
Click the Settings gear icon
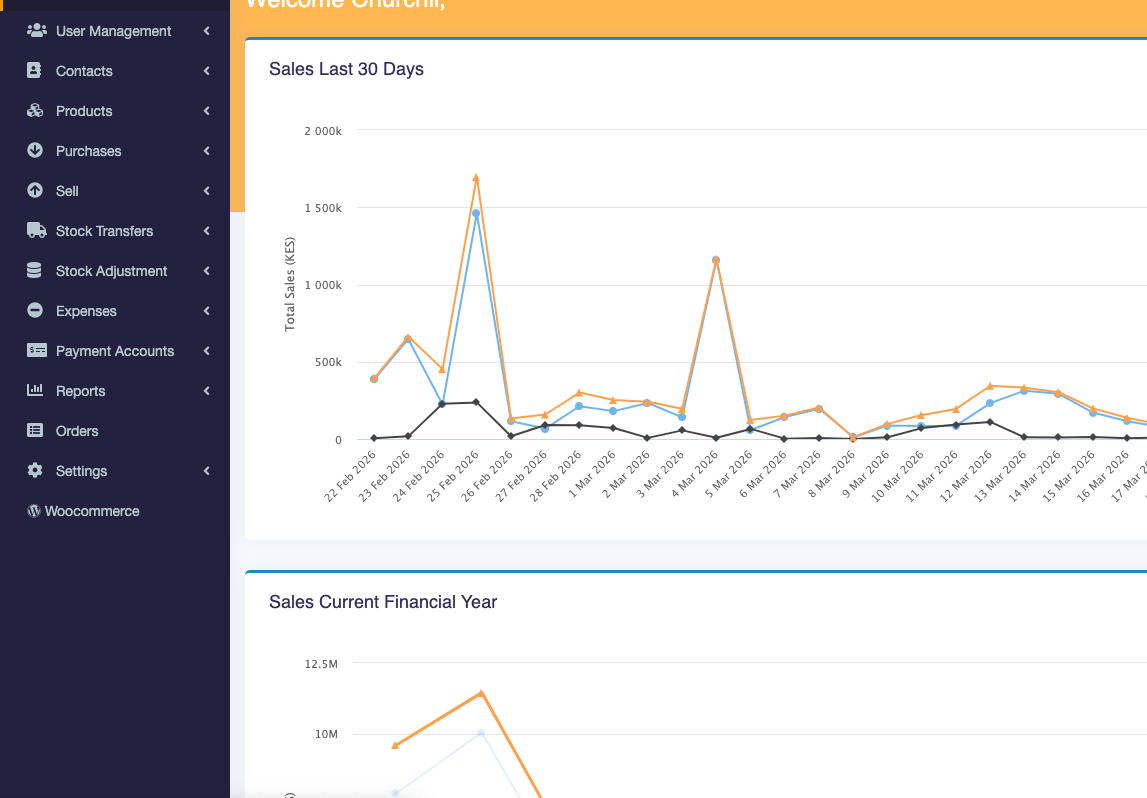pos(35,471)
